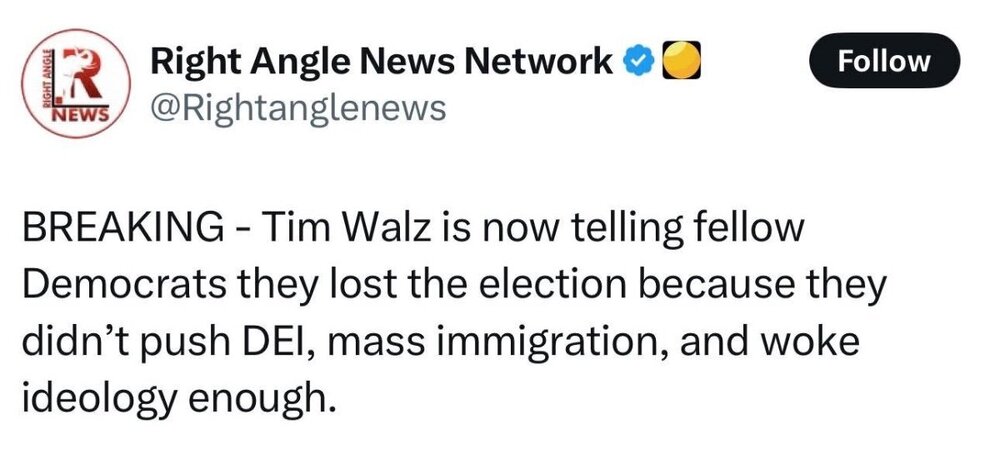Click the Right Angle News Network display name
This screenshot has height=469, width=1000.
(380, 62)
